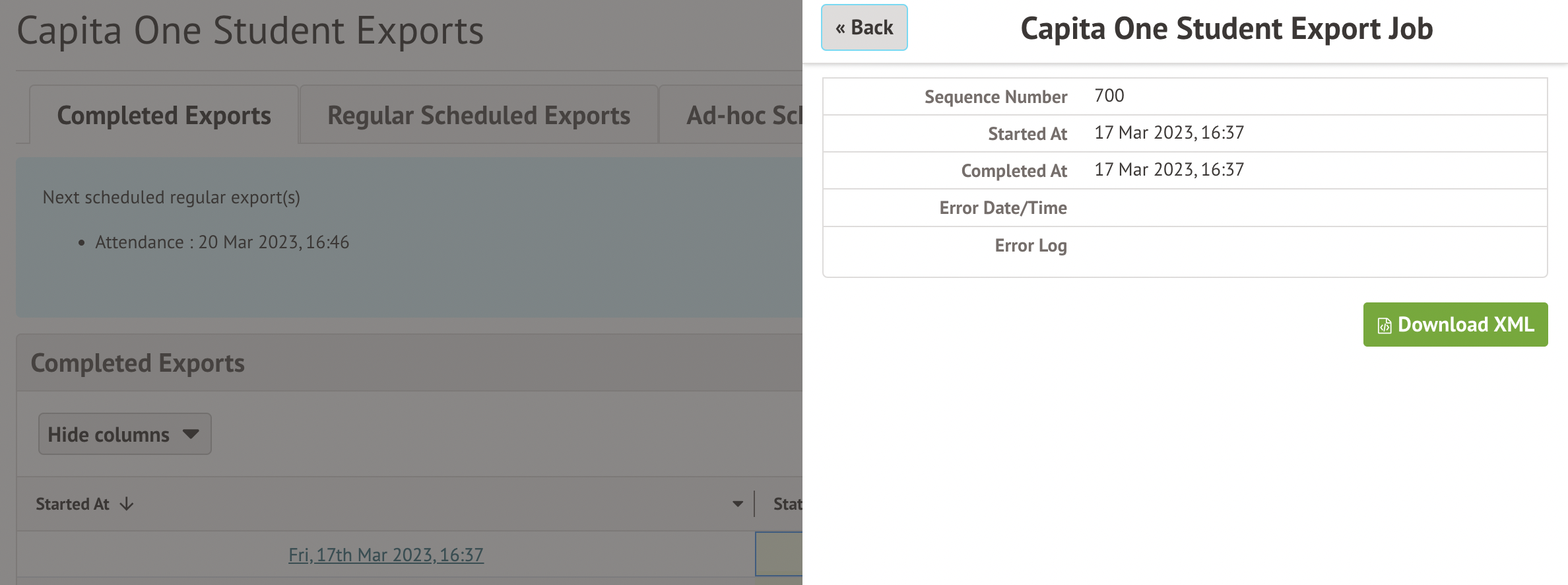Click the Completed Exports panel heading
Viewport: 1568px width, 585px height.
coord(138,363)
